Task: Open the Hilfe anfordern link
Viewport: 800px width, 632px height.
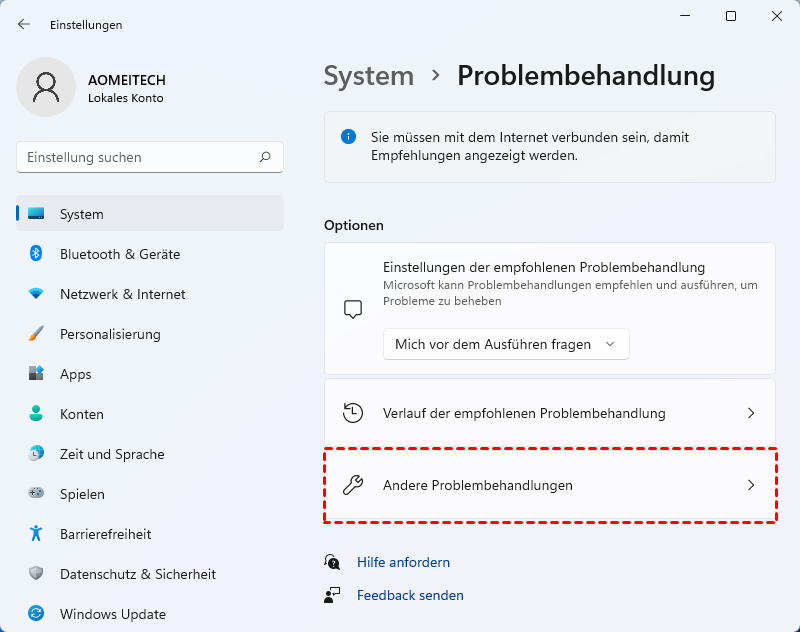Action: 403,562
